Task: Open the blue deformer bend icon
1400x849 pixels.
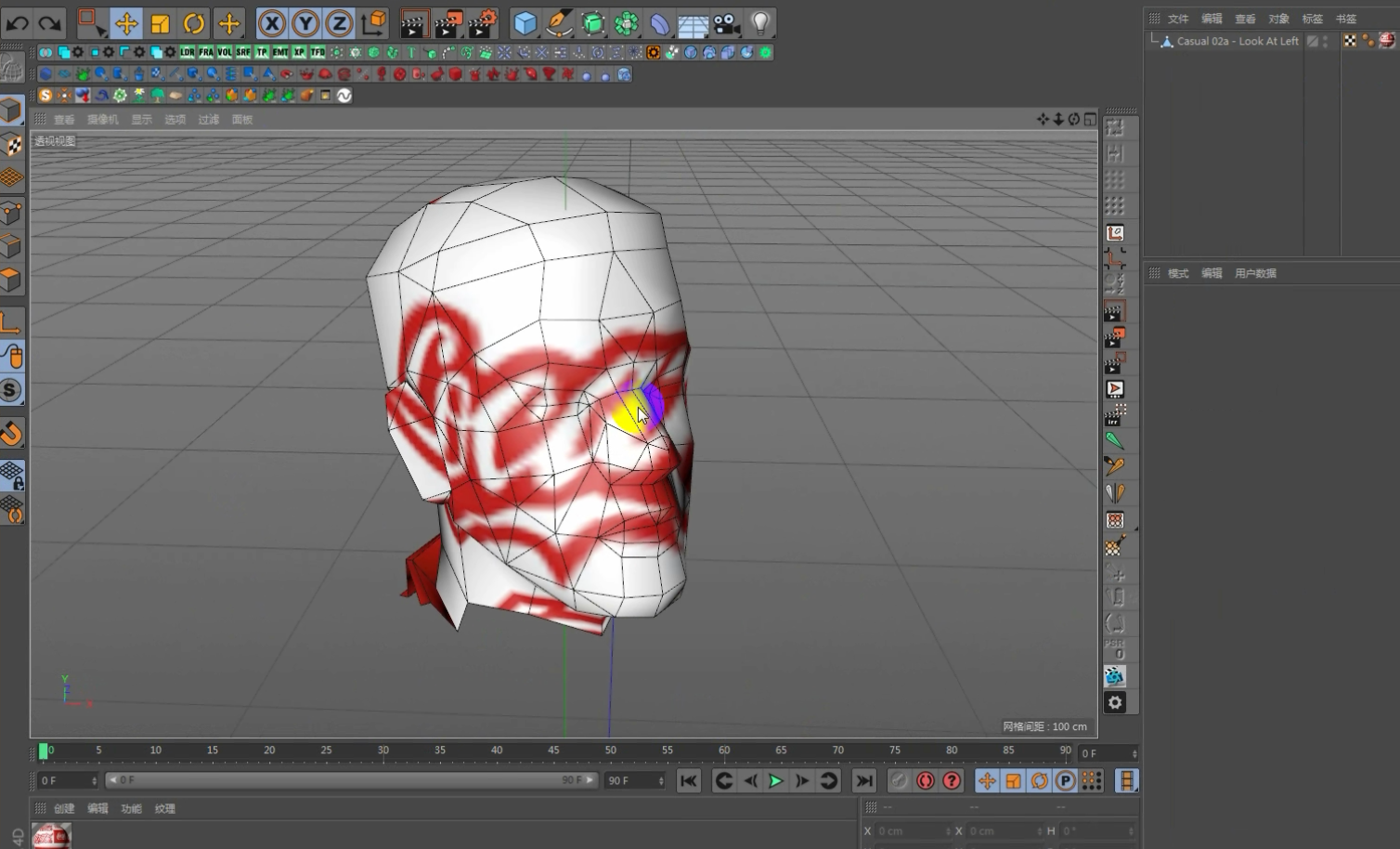Action: tap(659, 23)
